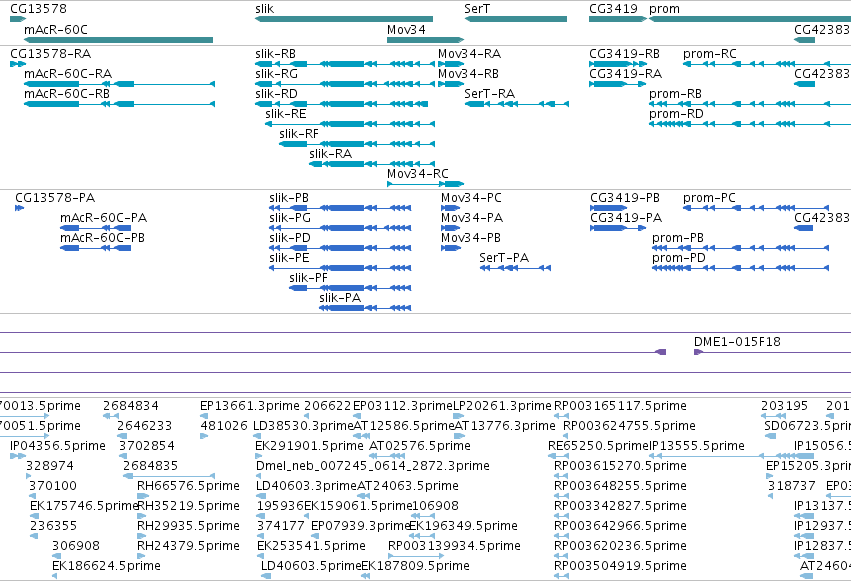Viewport: 851px width, 581px height.
Task: Click transcript slik-RD label
Action: [x=276, y=94]
